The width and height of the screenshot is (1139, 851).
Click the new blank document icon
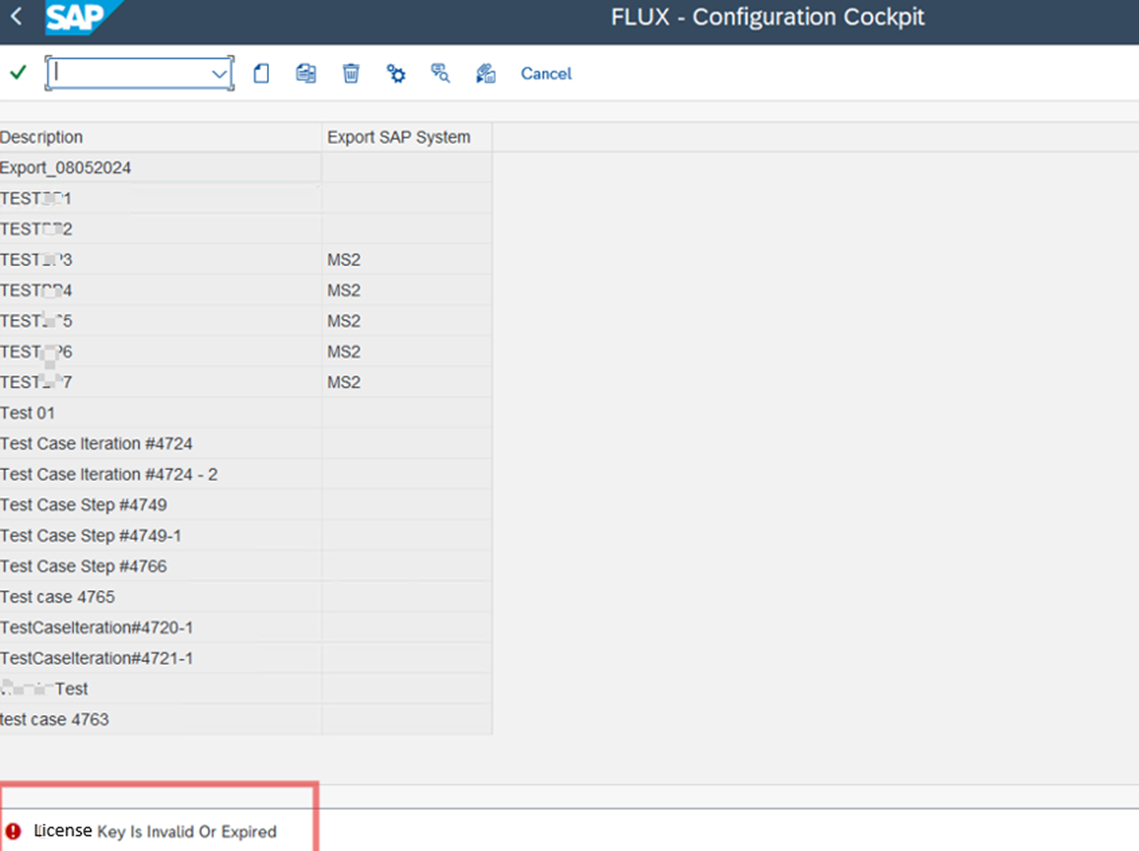pos(261,73)
